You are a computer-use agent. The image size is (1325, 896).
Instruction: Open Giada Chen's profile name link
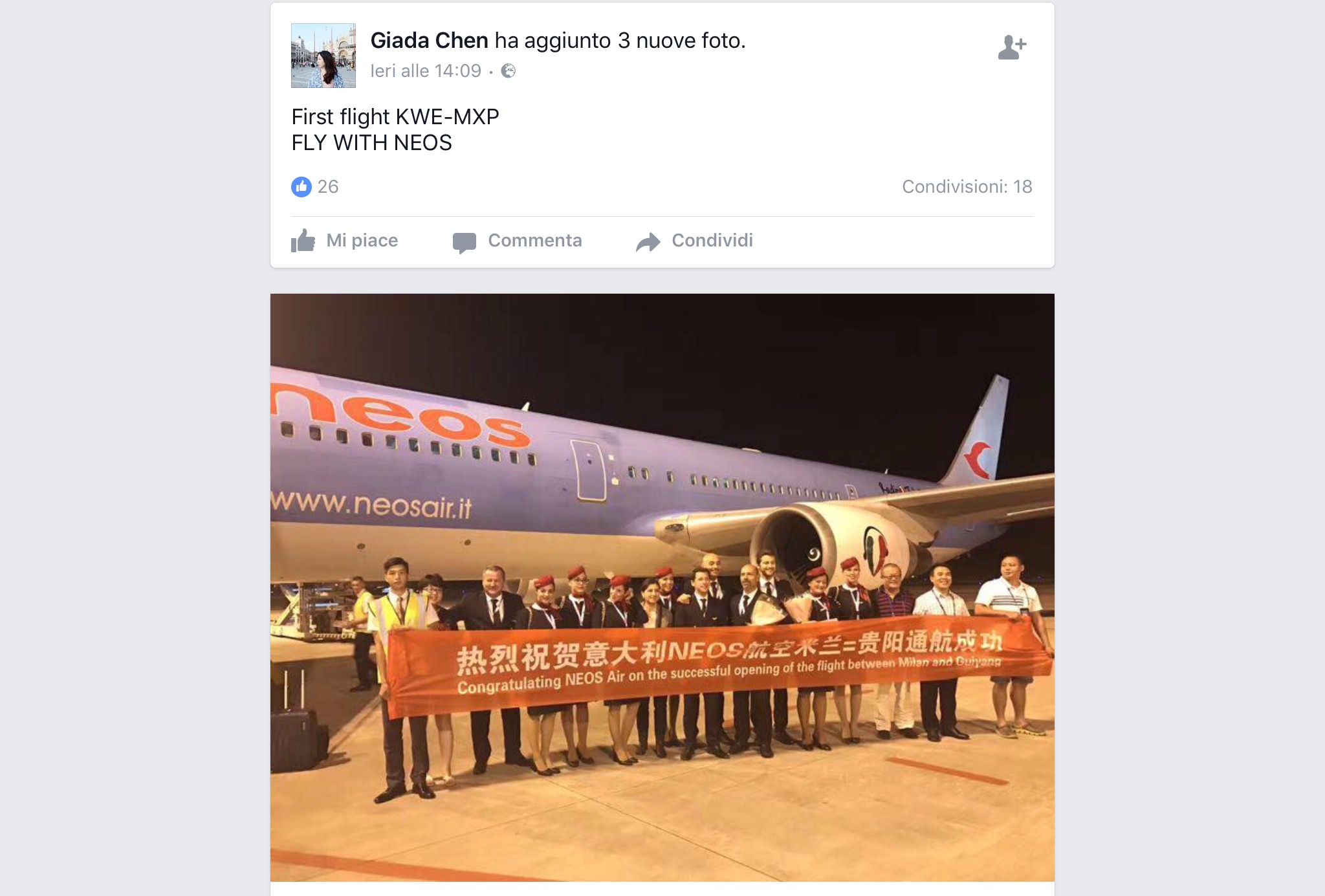tap(429, 40)
